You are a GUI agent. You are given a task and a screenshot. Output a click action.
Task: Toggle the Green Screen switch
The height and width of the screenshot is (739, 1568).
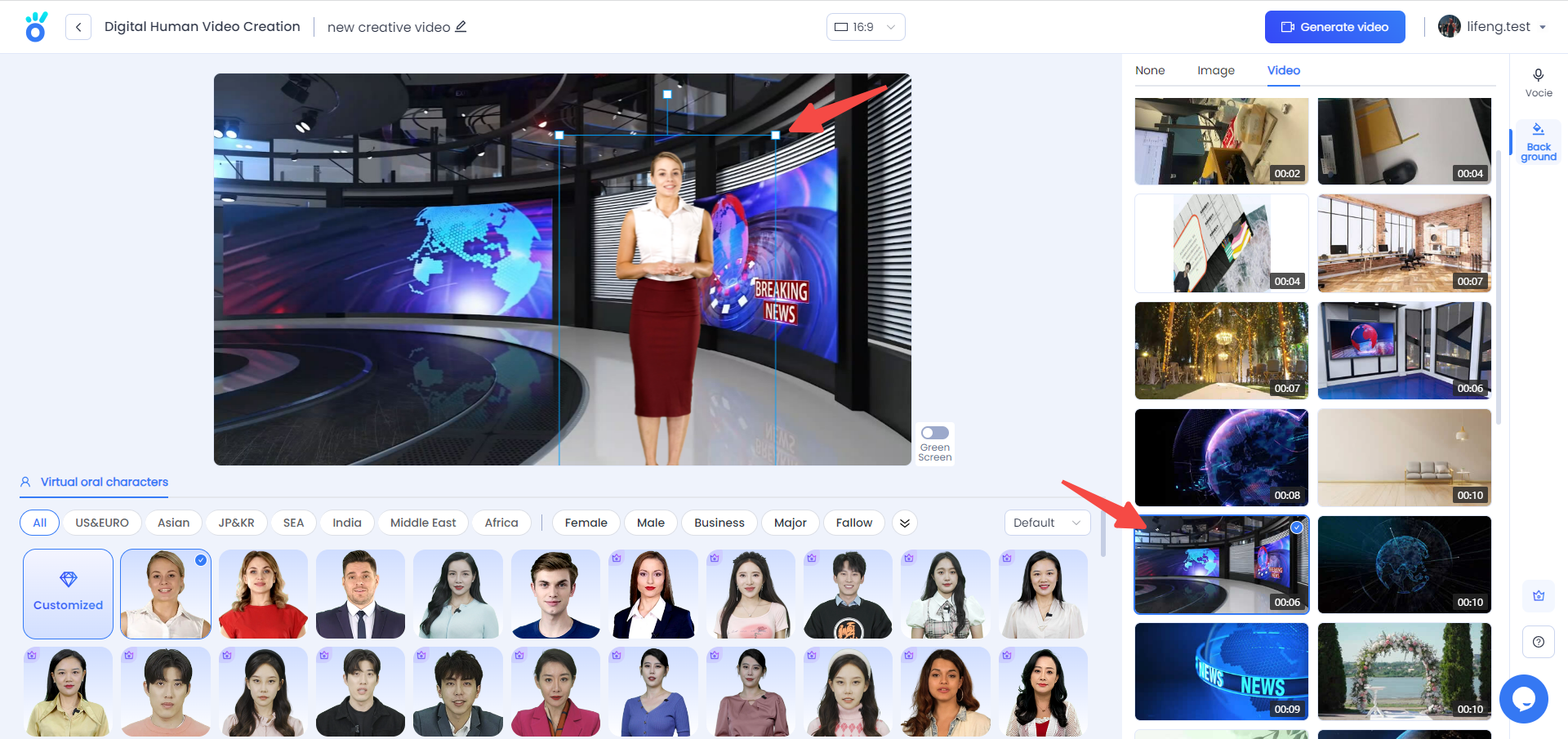935,433
